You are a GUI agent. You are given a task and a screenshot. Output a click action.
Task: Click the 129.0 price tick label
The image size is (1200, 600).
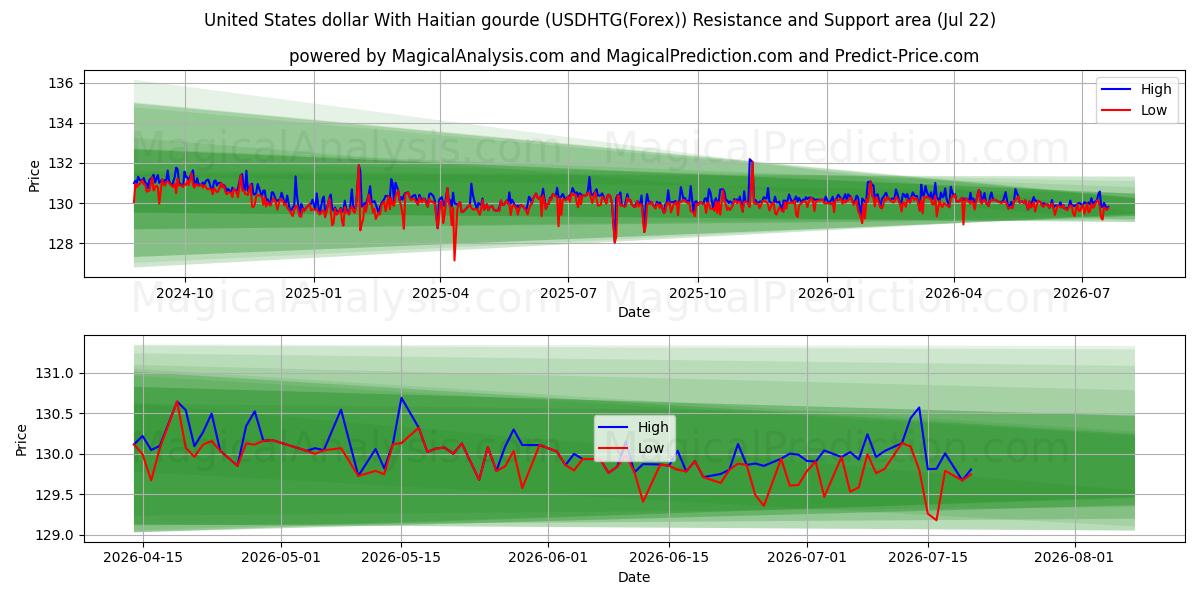pos(56,535)
